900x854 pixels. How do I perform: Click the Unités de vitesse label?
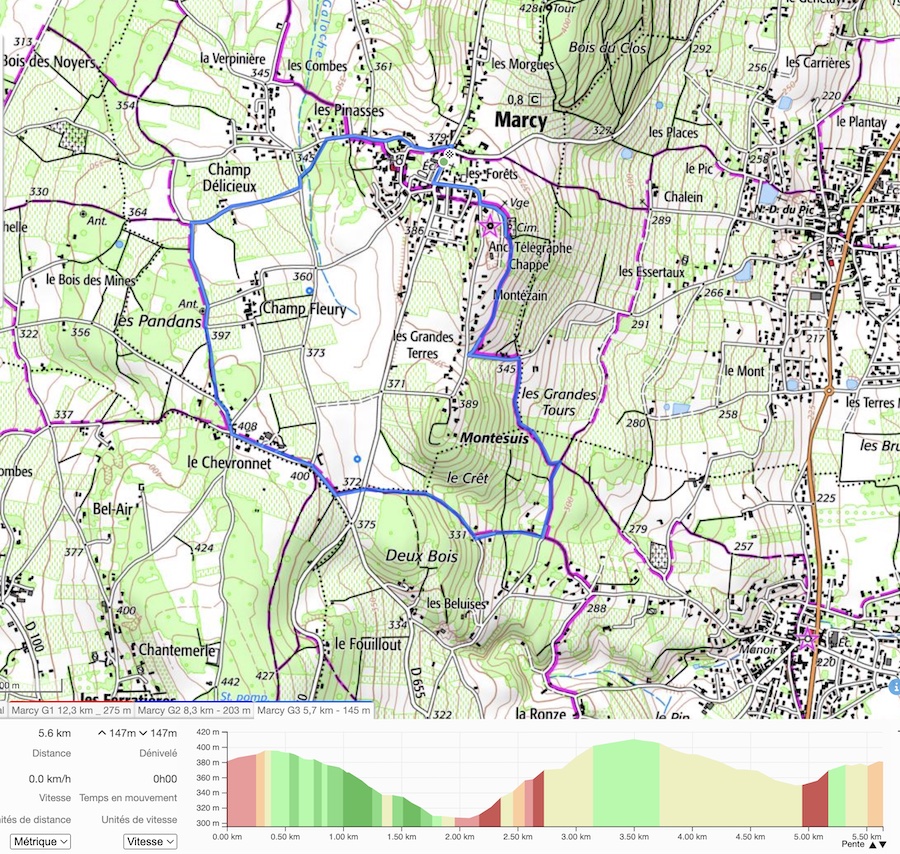point(139,820)
